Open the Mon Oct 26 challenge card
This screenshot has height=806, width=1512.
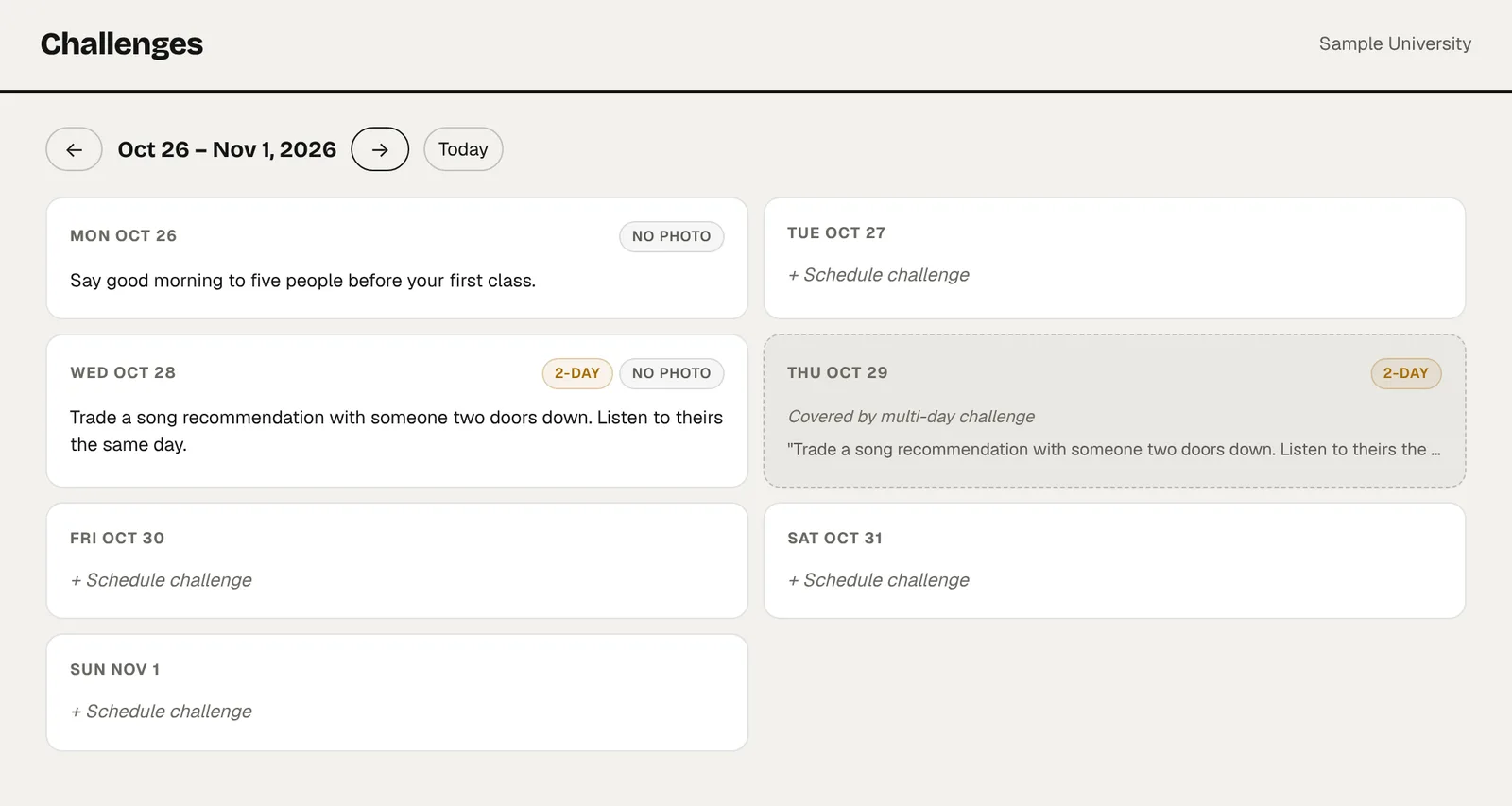[x=397, y=258]
